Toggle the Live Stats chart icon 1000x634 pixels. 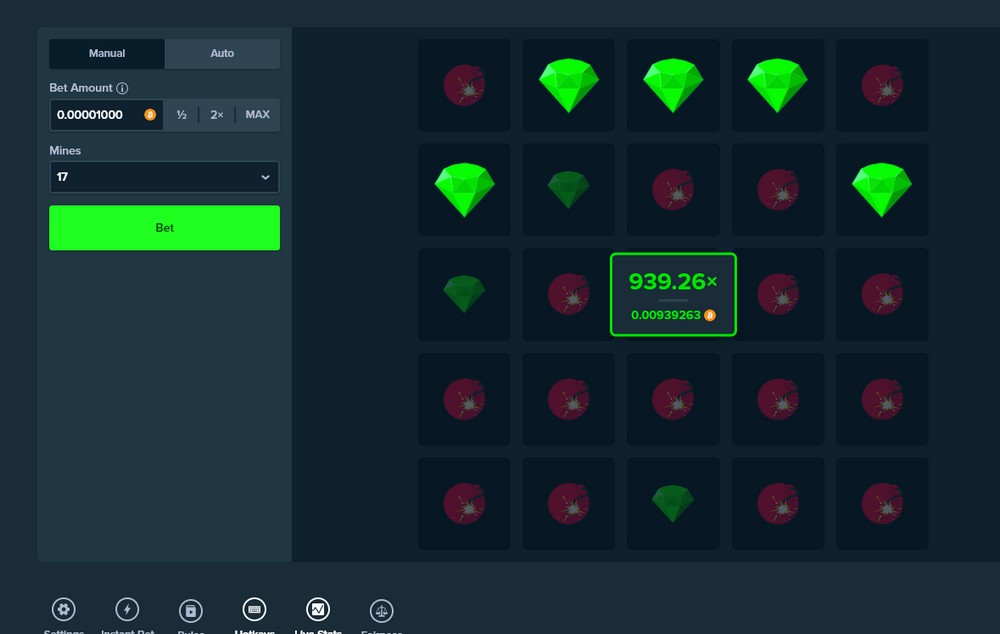[x=318, y=609]
